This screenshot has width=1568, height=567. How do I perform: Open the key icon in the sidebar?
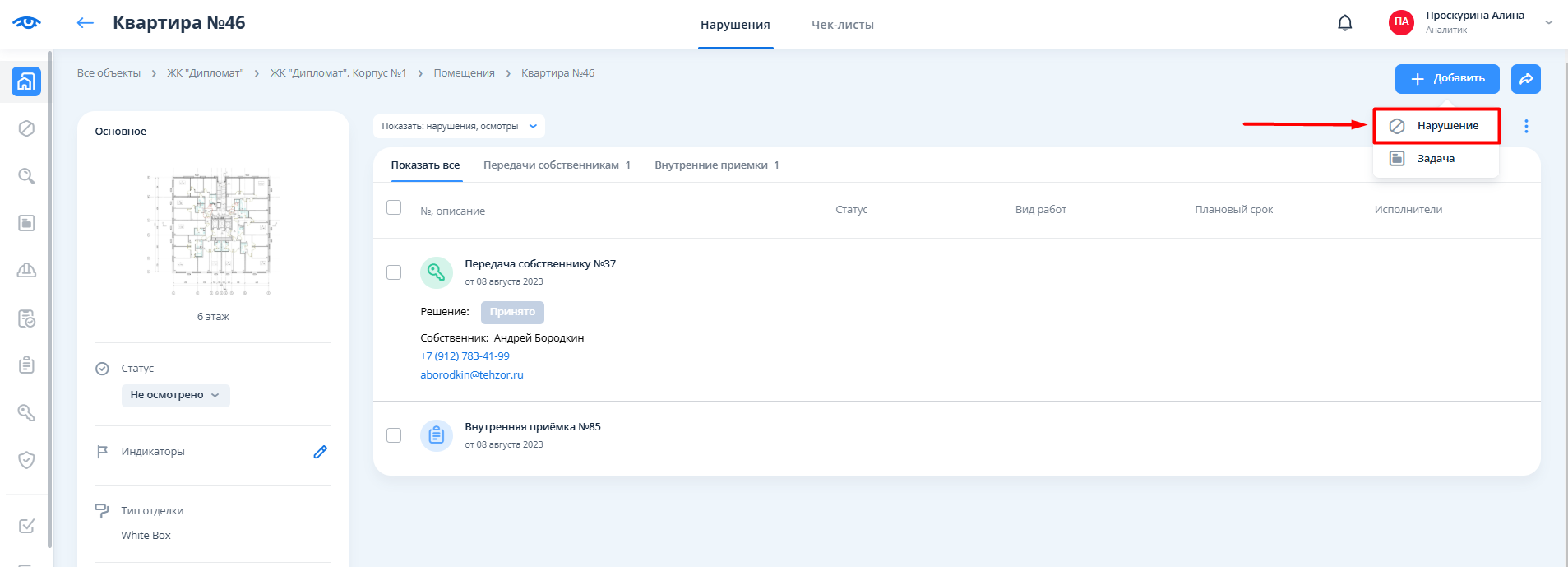click(26, 412)
